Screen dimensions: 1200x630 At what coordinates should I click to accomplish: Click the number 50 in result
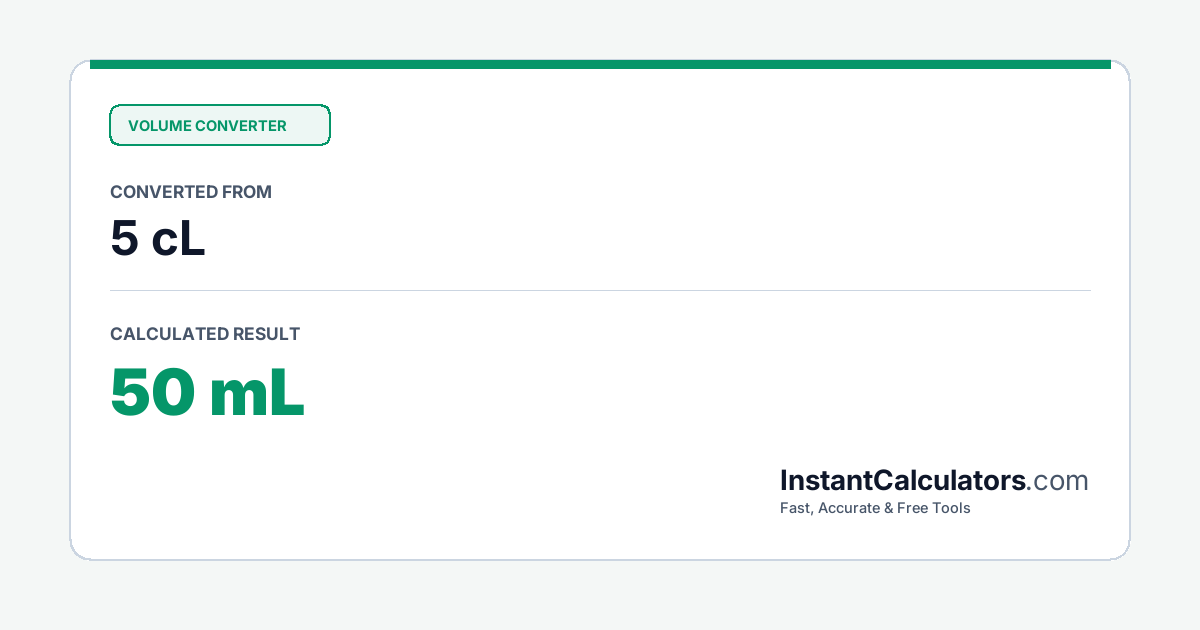(x=152, y=393)
